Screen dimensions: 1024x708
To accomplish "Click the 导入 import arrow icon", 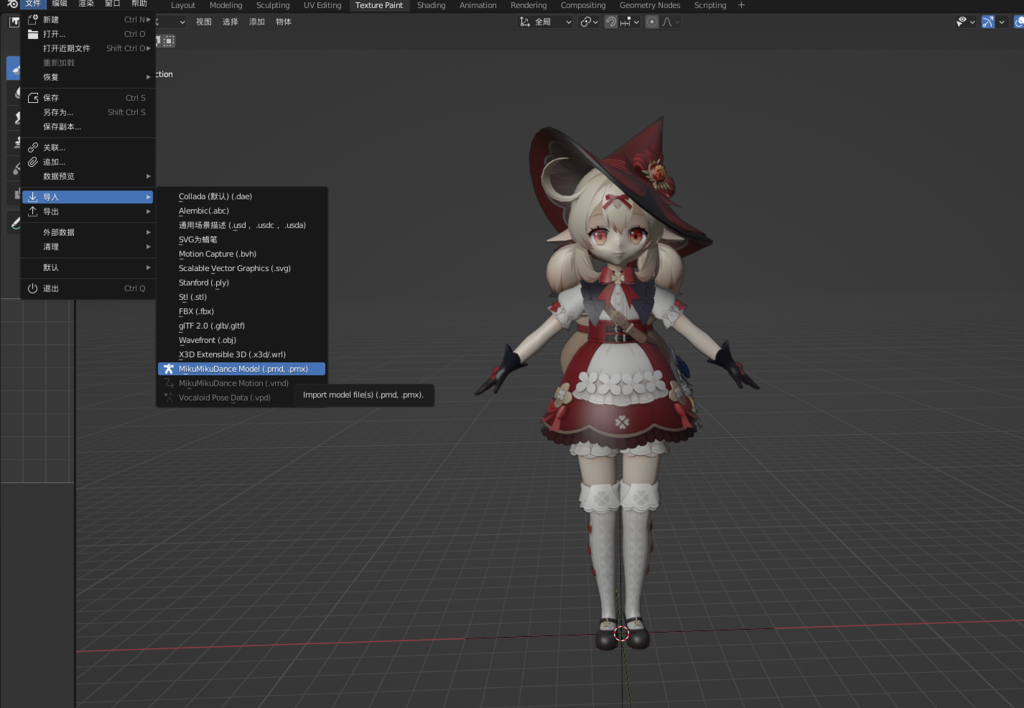I will click(x=33, y=197).
